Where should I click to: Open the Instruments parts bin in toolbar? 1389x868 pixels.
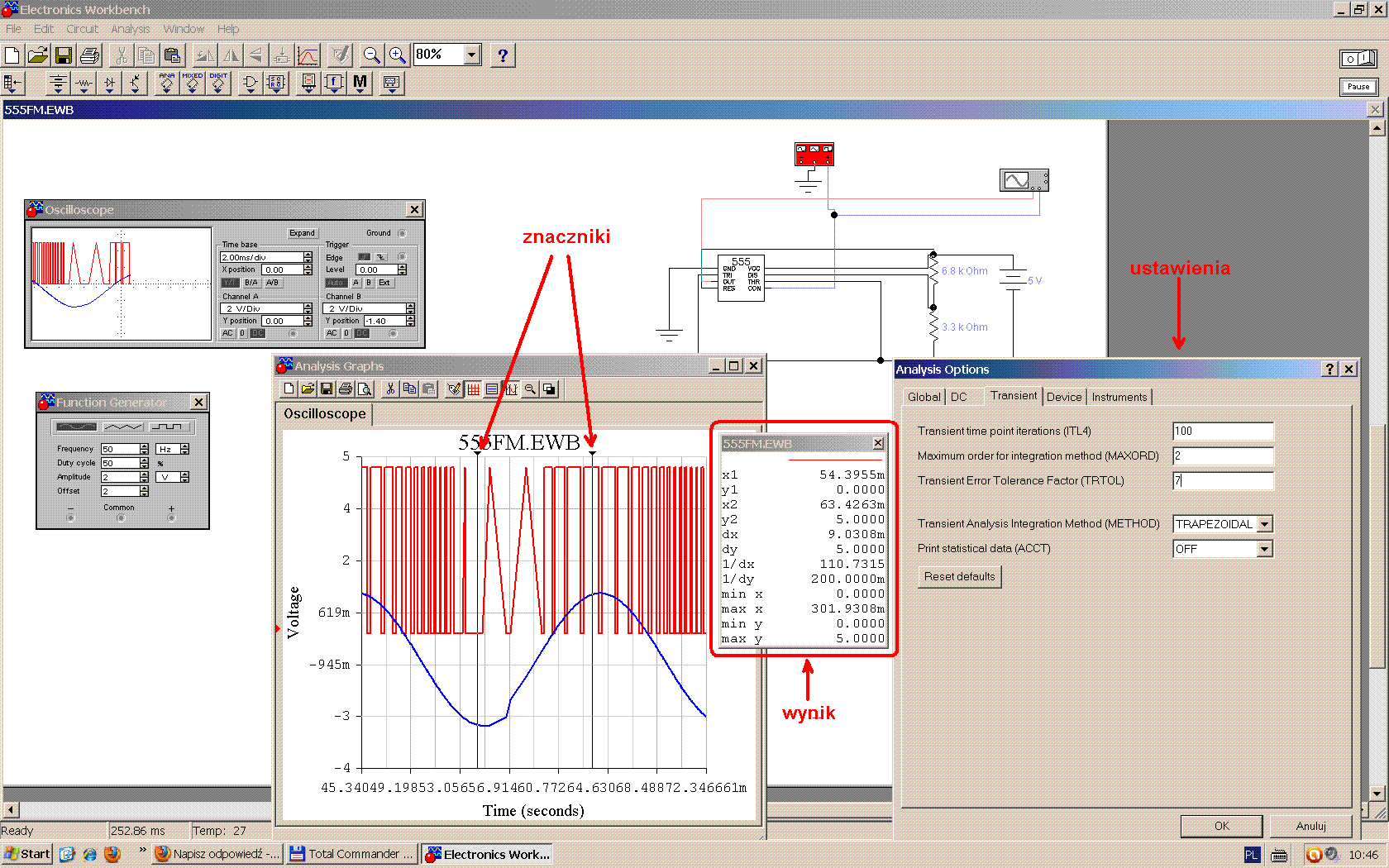click(391, 83)
